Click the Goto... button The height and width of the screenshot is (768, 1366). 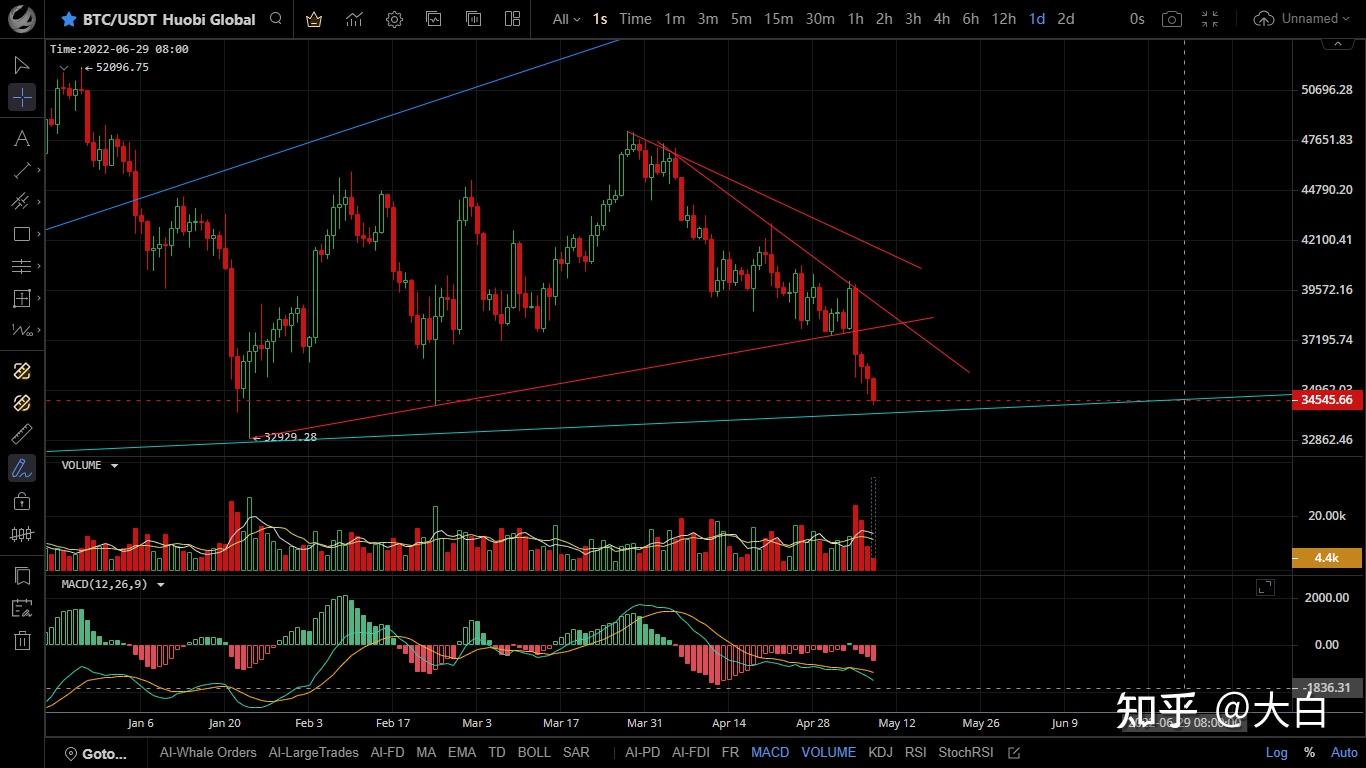[x=96, y=753]
